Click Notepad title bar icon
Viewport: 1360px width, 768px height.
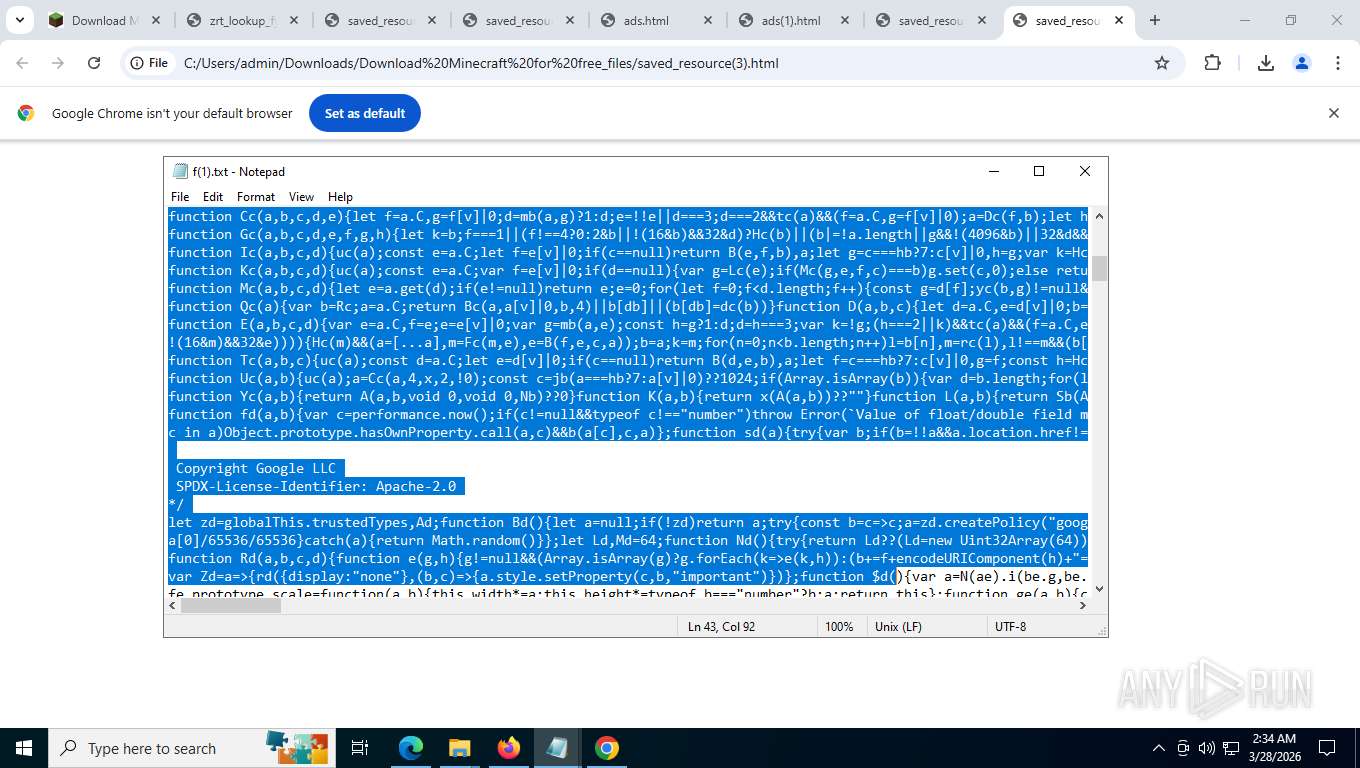coord(180,171)
